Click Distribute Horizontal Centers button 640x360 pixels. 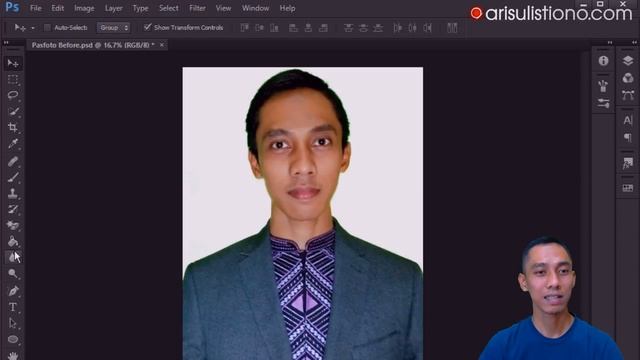click(413, 28)
